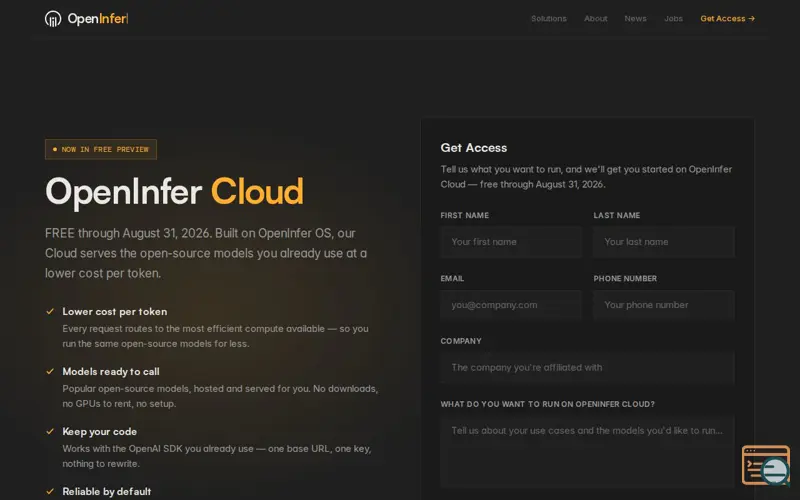The height and width of the screenshot is (500, 800).
Task: Click the use cases textarea
Action: [x=587, y=452]
